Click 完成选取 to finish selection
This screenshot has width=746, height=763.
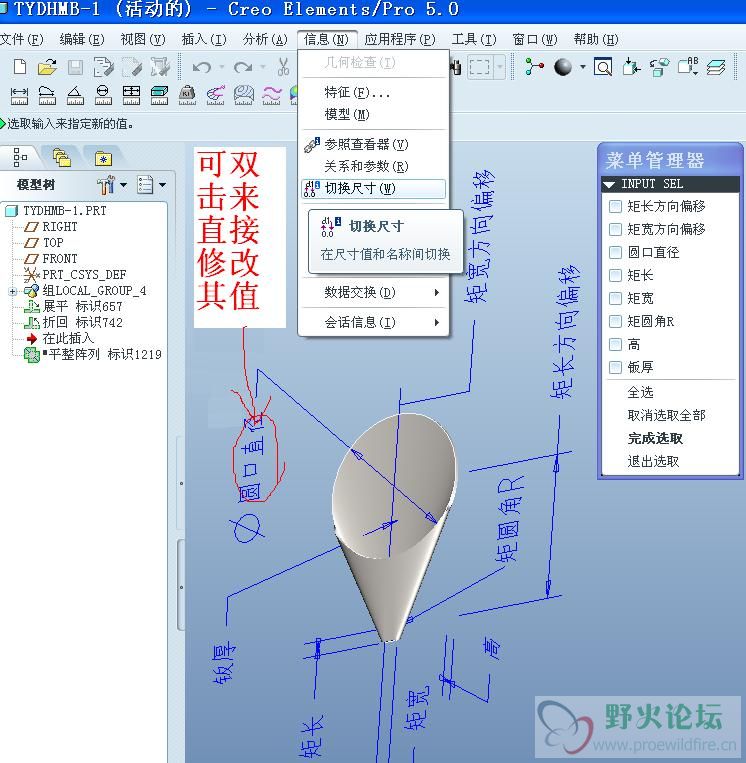click(655, 438)
